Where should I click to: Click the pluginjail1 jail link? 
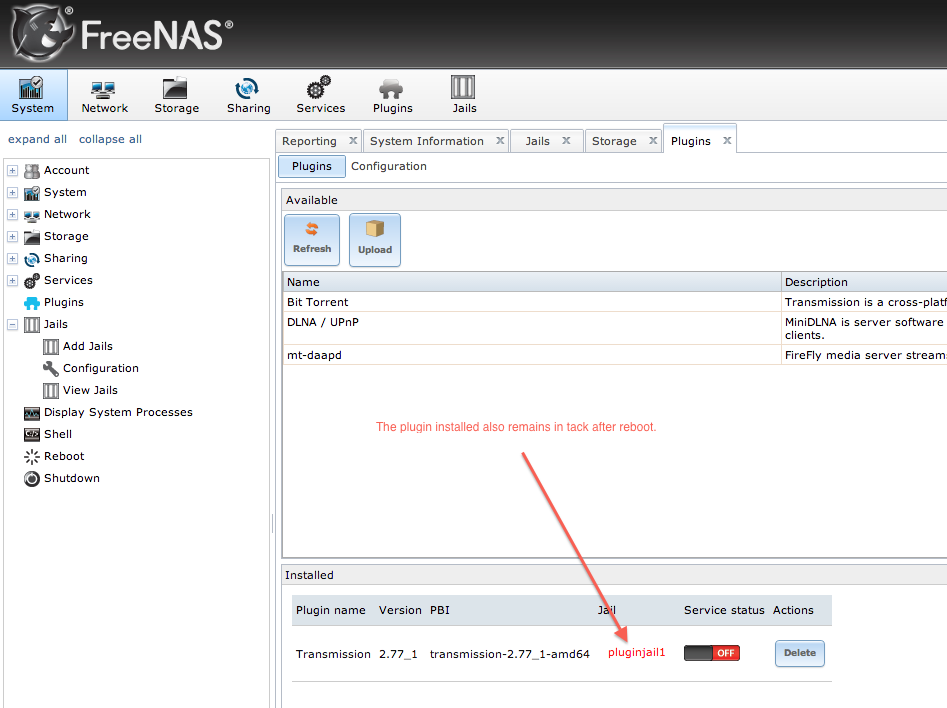point(636,652)
